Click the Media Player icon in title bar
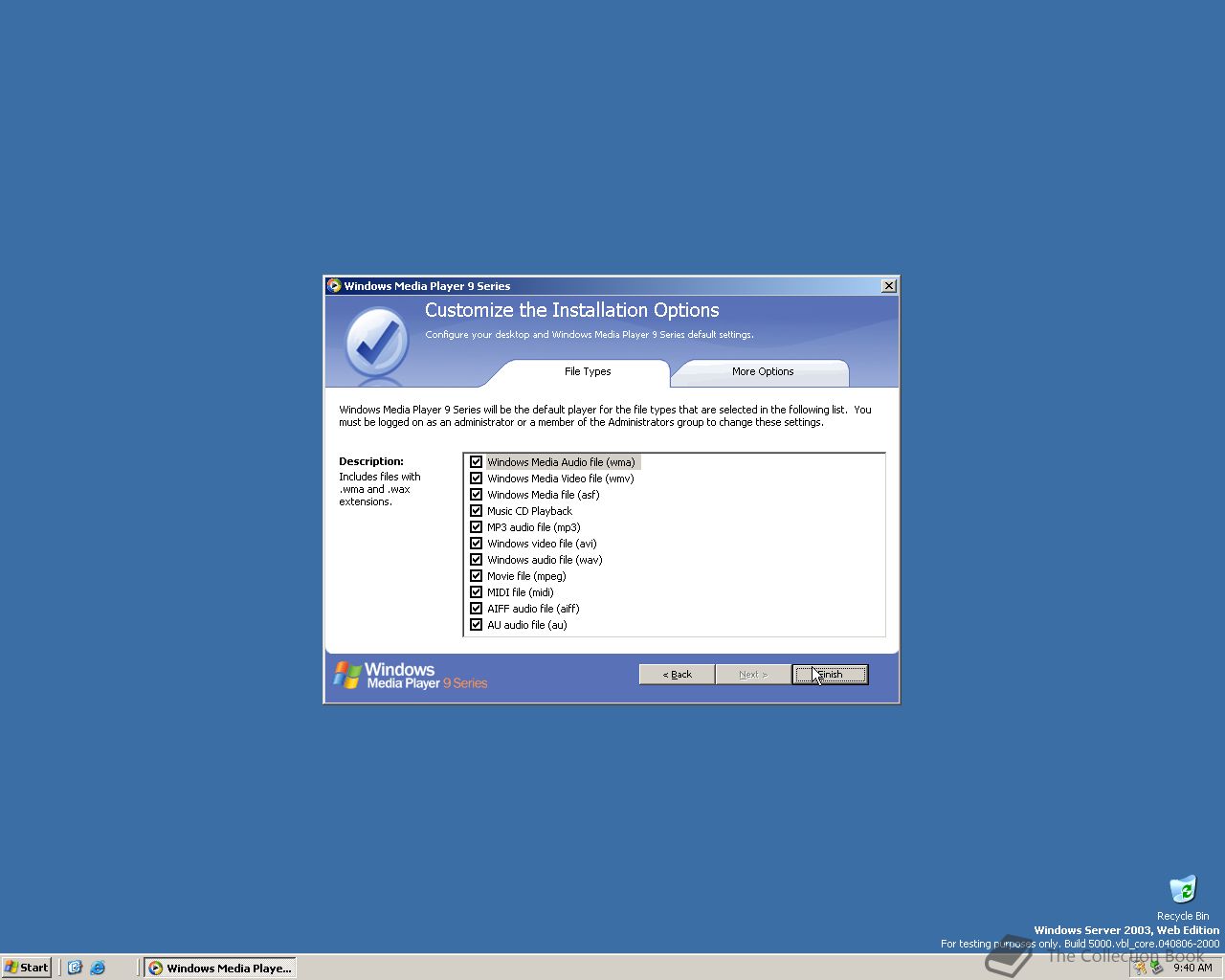Screen dimensions: 1225x980 click(334, 286)
